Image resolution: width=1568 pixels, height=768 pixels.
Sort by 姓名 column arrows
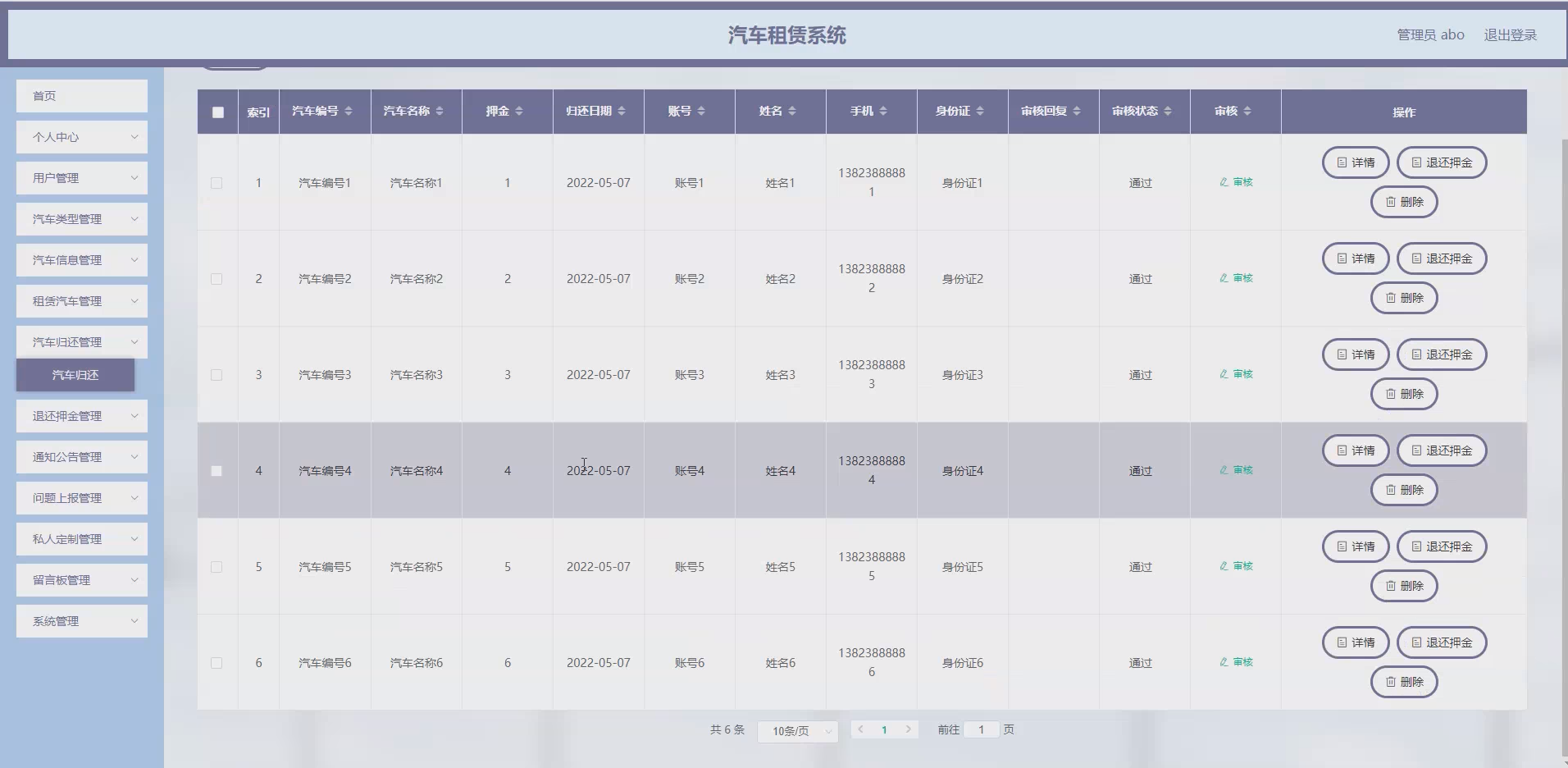[x=792, y=111]
